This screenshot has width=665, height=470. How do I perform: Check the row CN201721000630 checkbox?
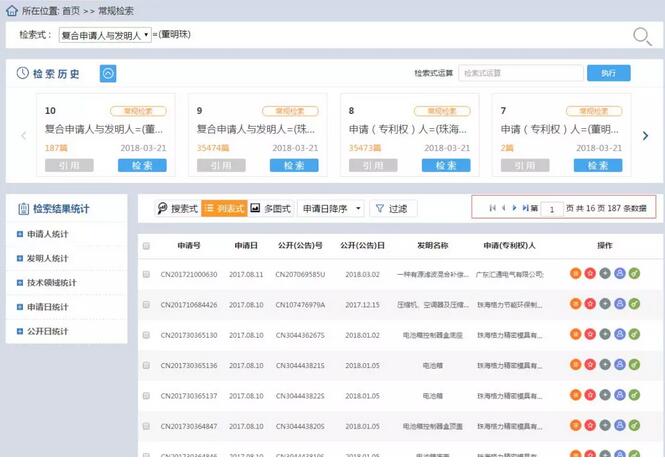(x=146, y=274)
